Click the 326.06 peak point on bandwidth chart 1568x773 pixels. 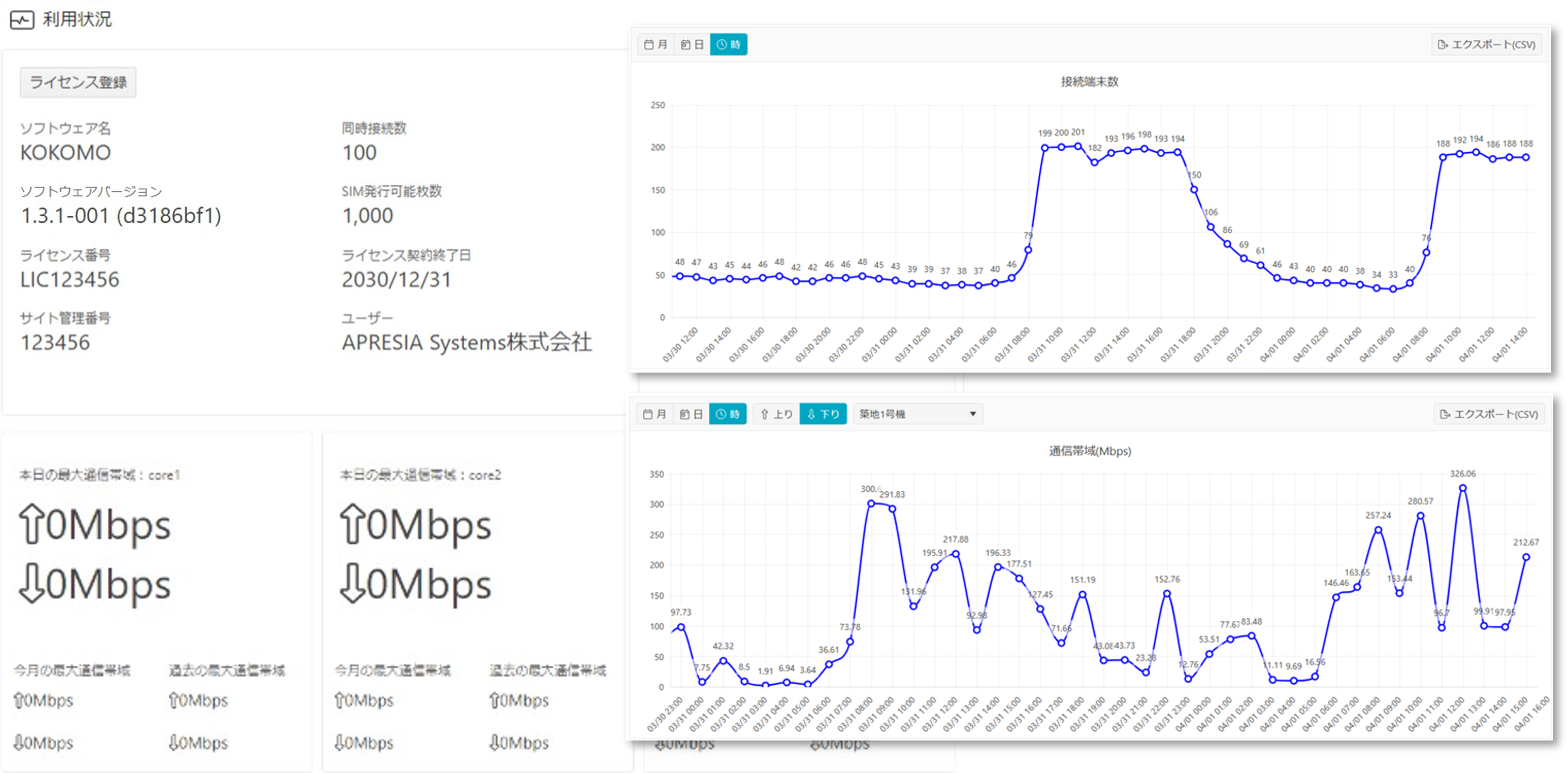[x=1462, y=487]
